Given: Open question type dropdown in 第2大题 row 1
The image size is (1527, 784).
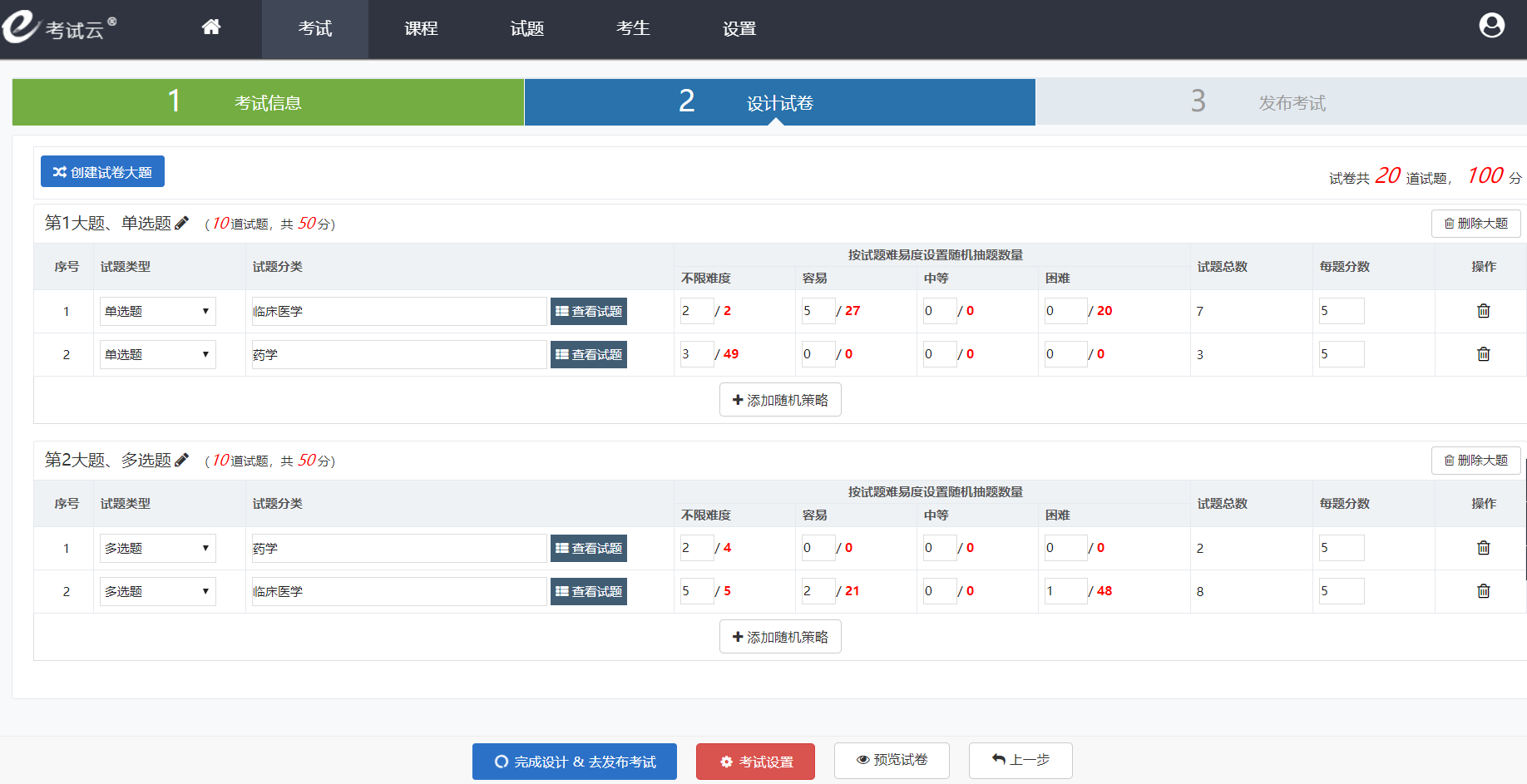Looking at the screenshot, I should click(x=158, y=548).
